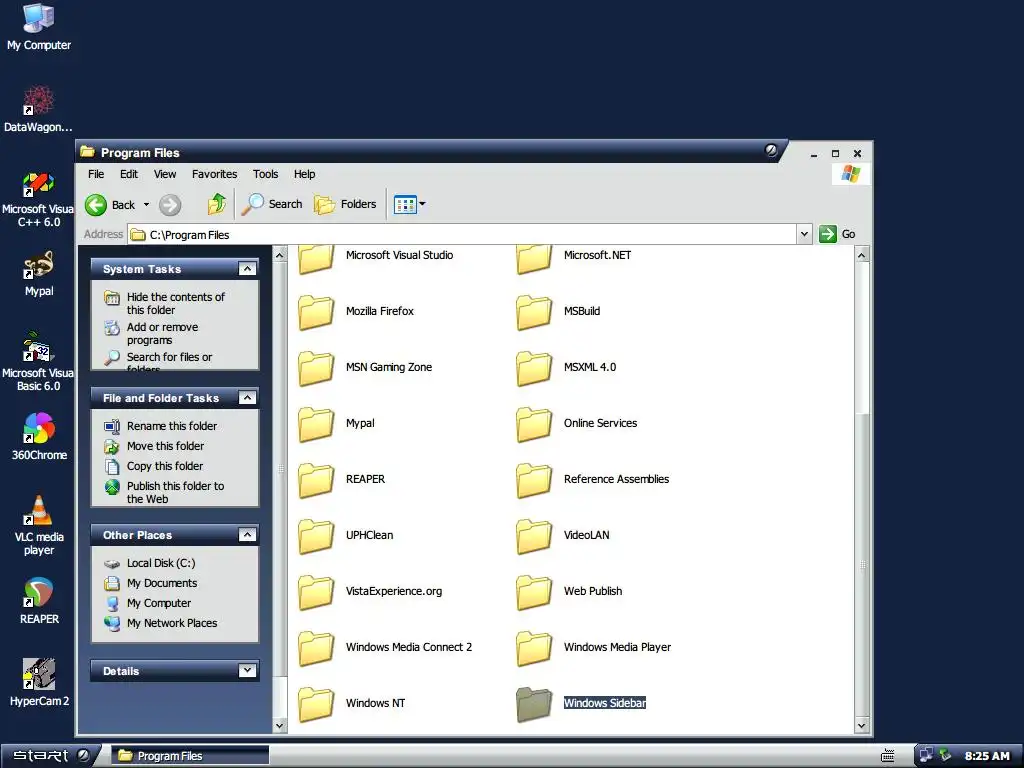Open the File menu
1024x768 pixels.
(96, 174)
